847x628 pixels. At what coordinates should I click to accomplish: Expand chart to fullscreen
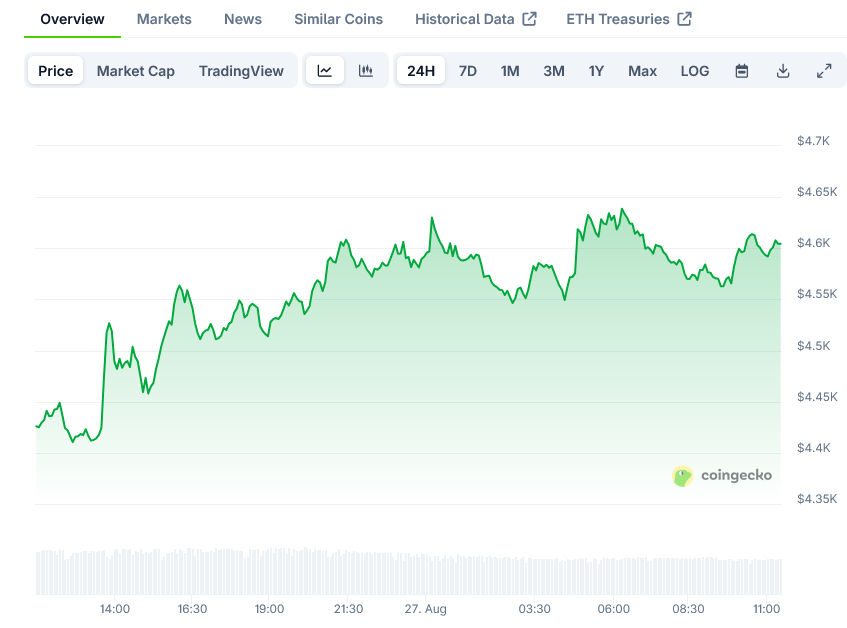[824, 71]
